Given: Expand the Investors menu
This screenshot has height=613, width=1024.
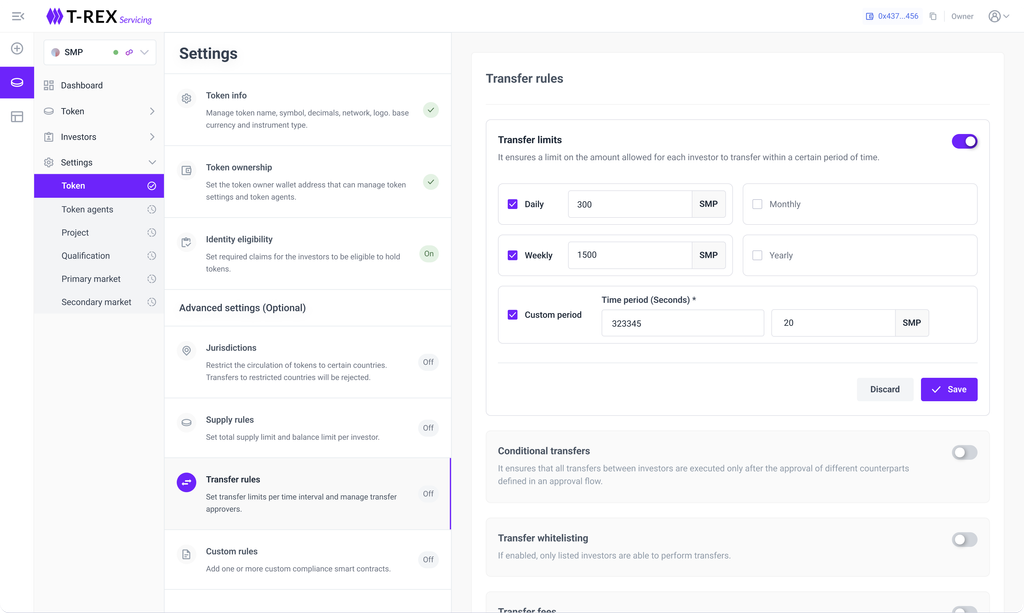Looking at the screenshot, I should [x=152, y=137].
